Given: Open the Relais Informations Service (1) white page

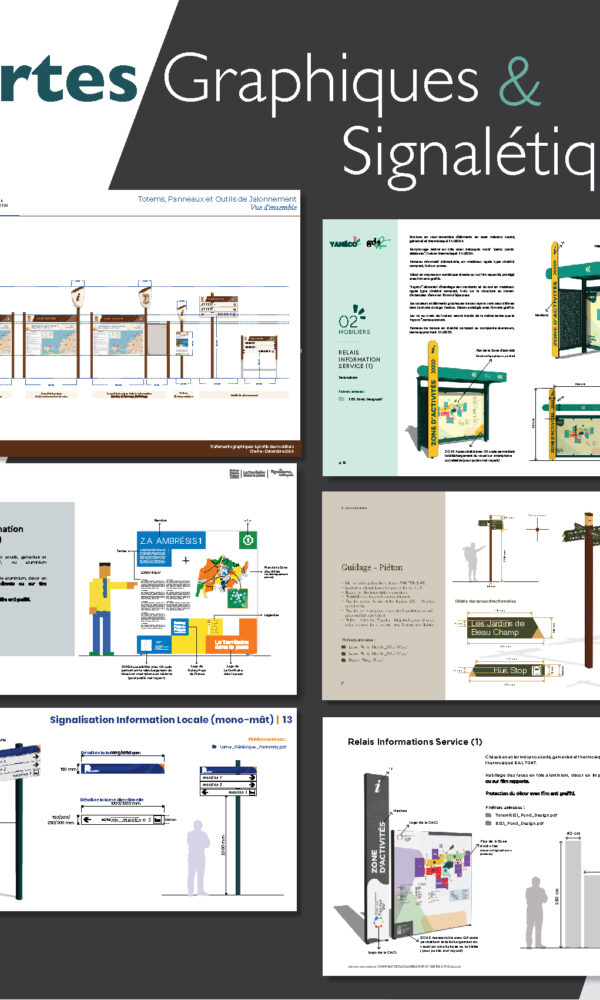Looking at the screenshot, I should (x=461, y=846).
